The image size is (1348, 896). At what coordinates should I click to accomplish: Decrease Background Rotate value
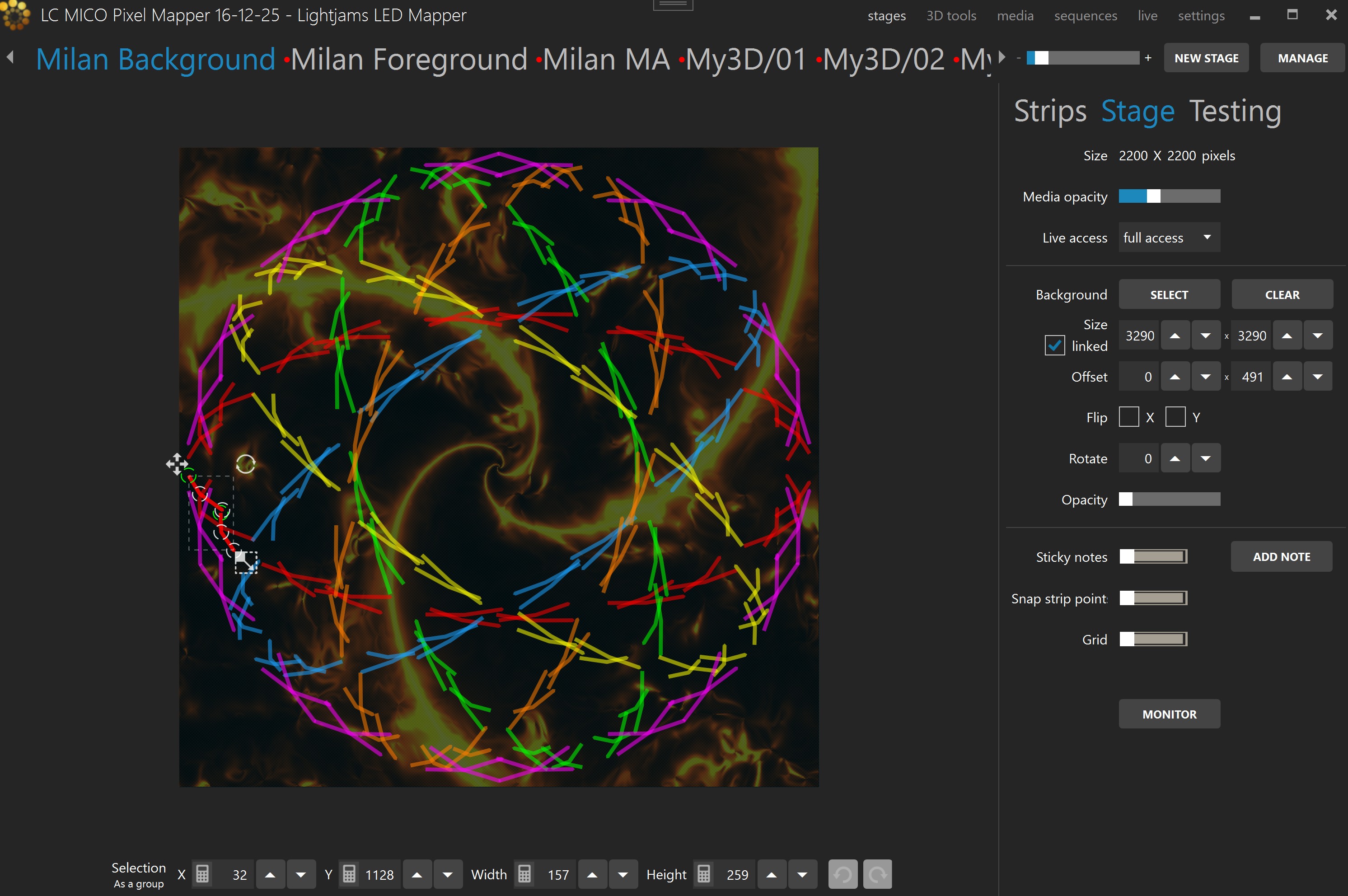click(1206, 458)
